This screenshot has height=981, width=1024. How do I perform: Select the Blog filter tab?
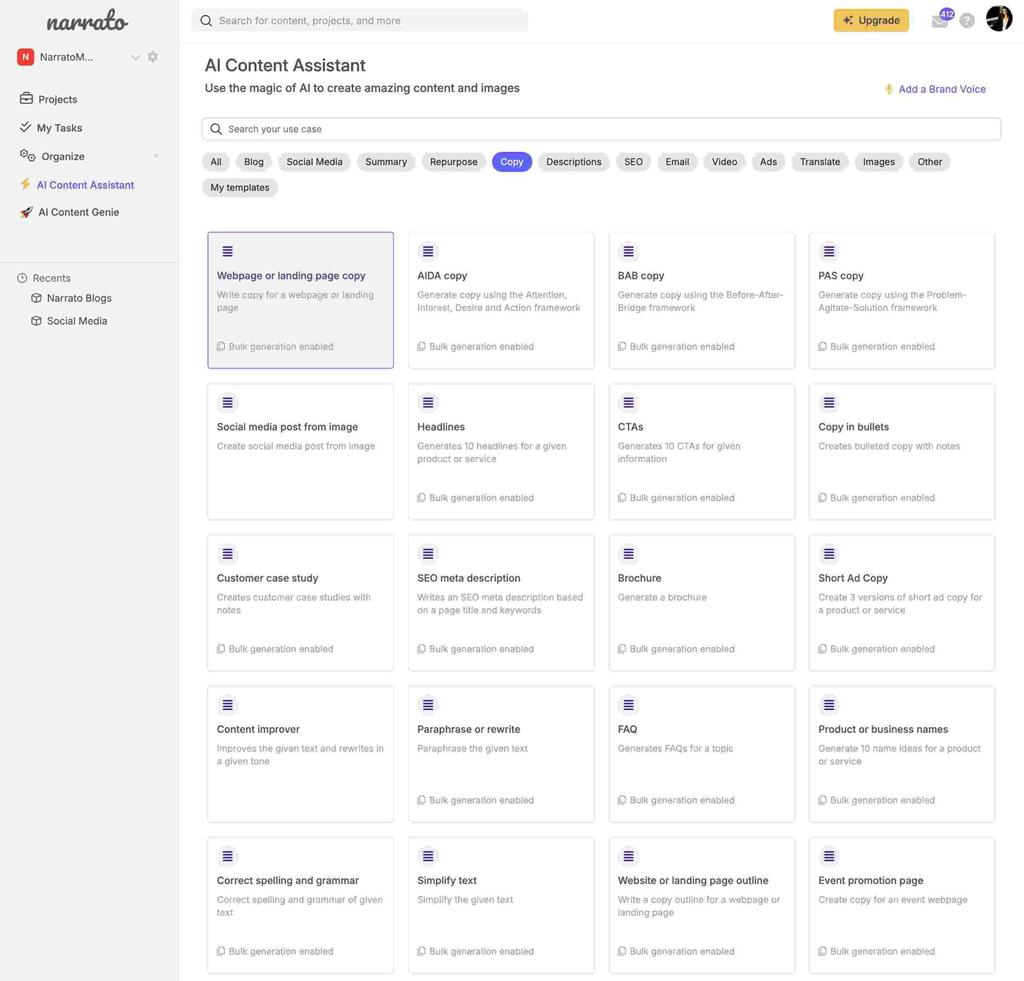(x=254, y=161)
